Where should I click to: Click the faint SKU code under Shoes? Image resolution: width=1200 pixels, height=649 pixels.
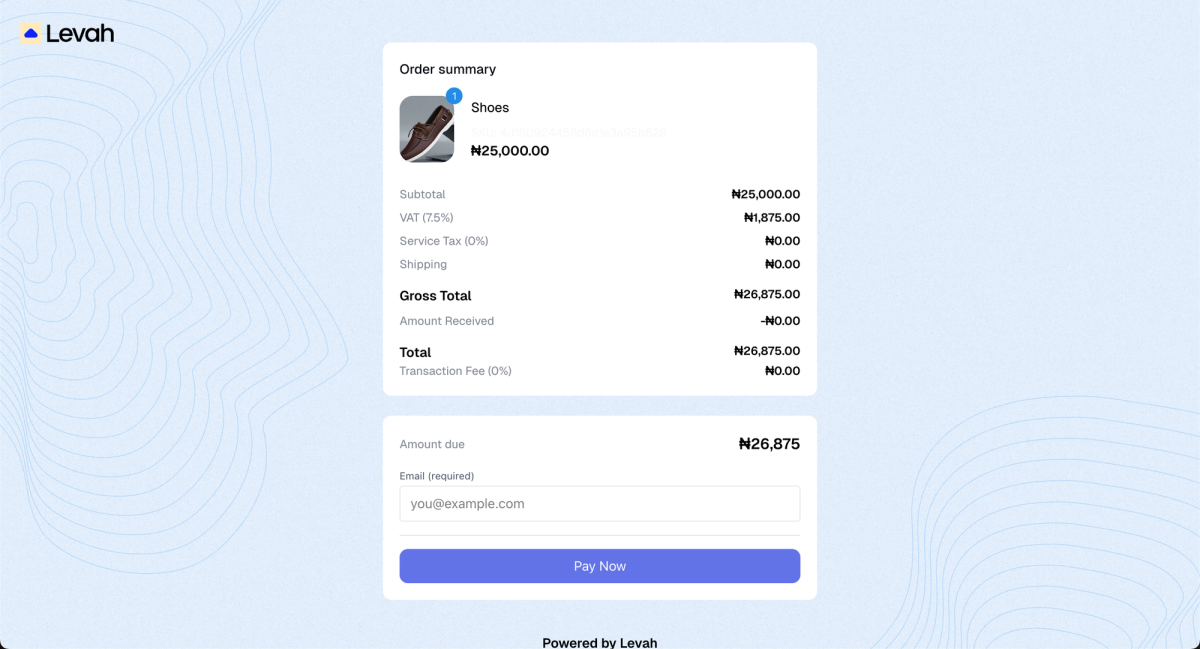coord(568,131)
